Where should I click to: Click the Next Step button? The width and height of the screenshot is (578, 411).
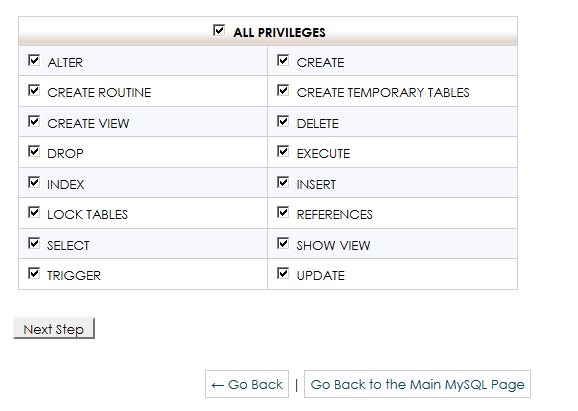coord(54,328)
